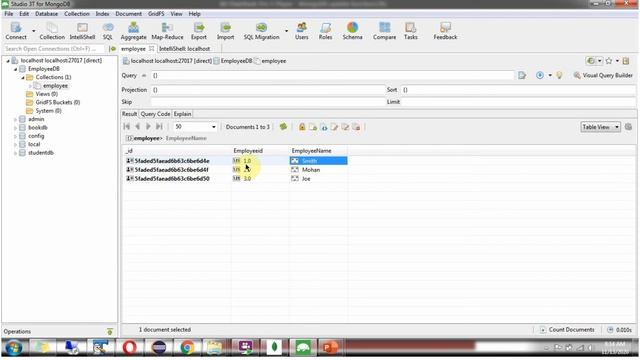This screenshot has width=640, height=360.
Task: Click the green refresh results icon
Action: click(x=283, y=127)
